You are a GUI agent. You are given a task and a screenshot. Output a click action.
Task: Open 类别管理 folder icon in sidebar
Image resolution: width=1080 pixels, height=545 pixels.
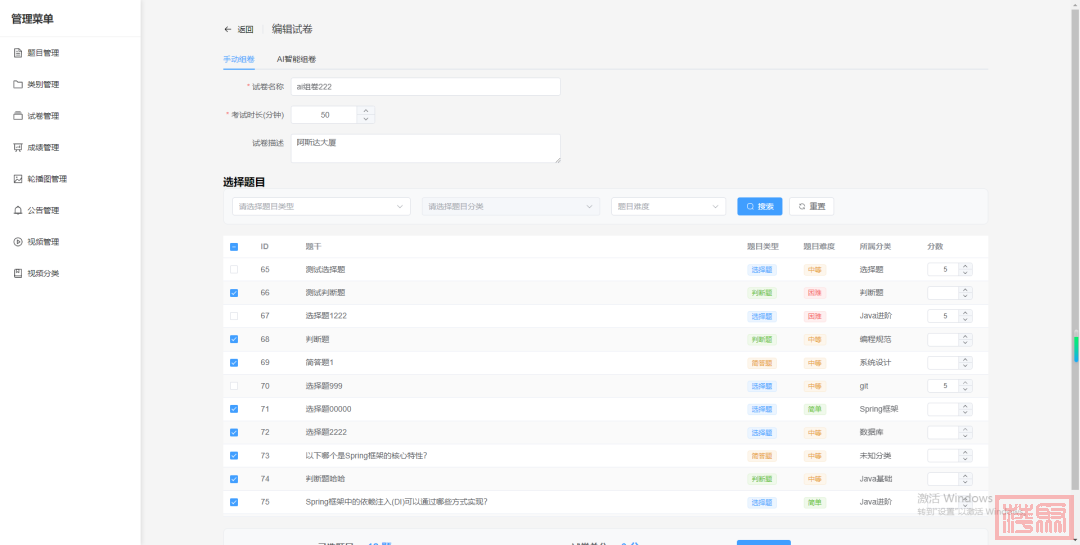point(17,85)
